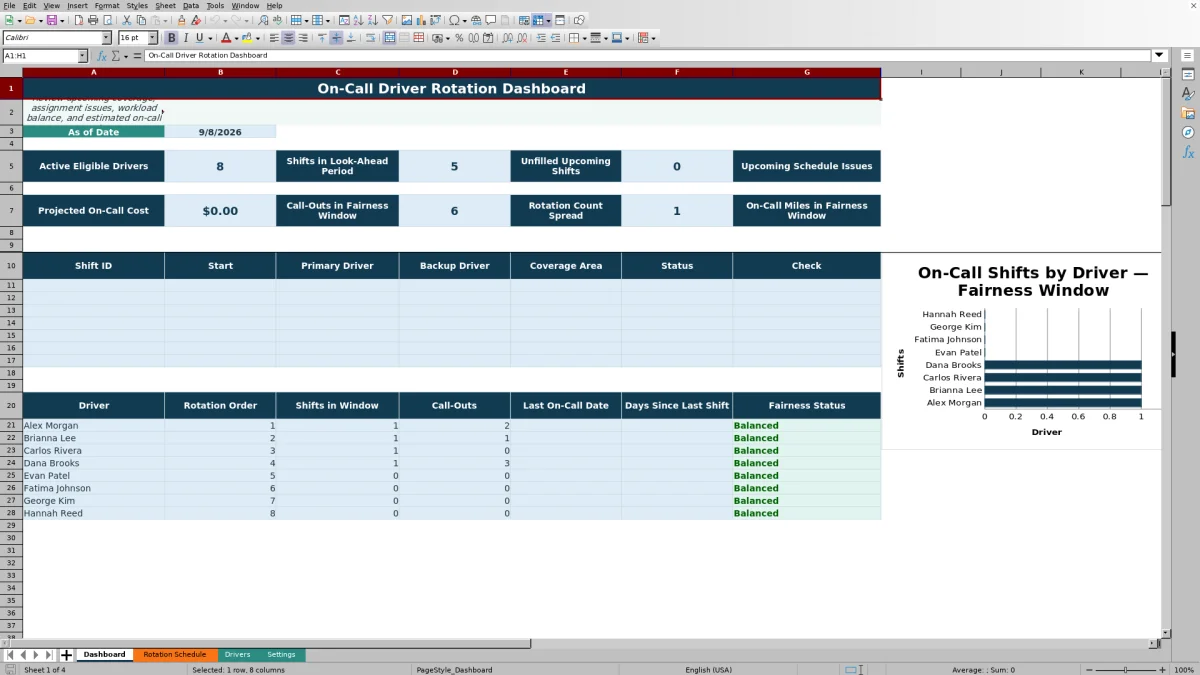Switch to the Drivers sheet tab
1200x675 pixels.
(x=237, y=655)
